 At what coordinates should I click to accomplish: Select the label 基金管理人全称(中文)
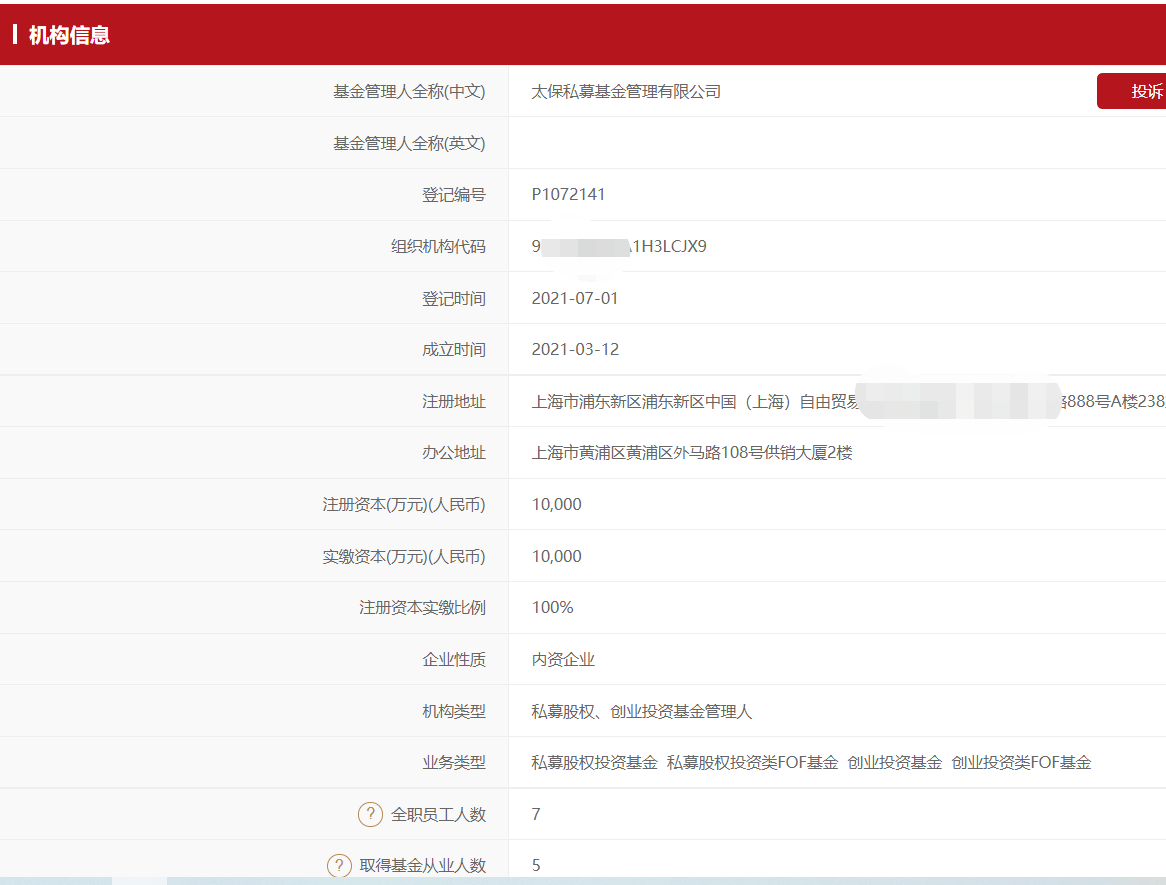tap(409, 91)
